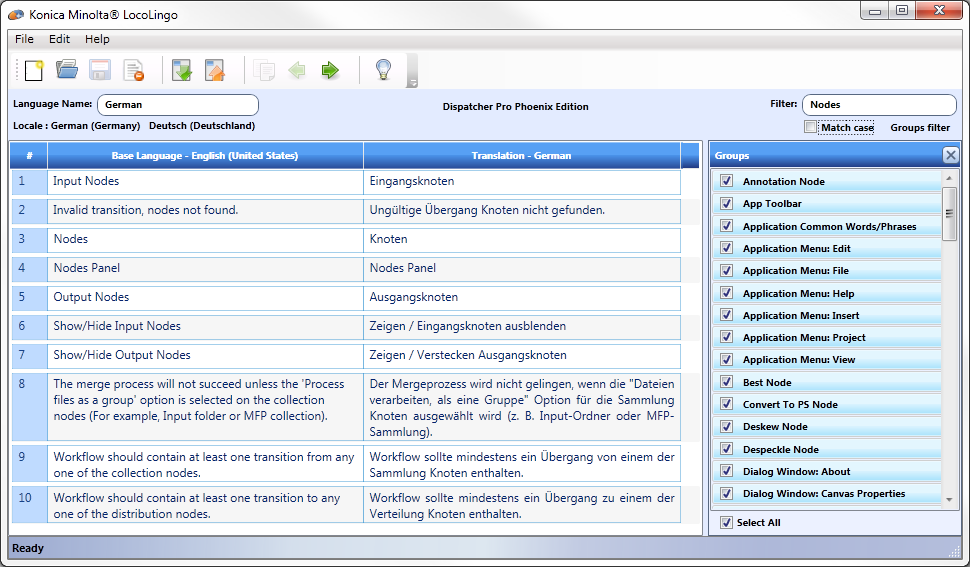
Task: Open the File menu
Action: tap(24, 39)
